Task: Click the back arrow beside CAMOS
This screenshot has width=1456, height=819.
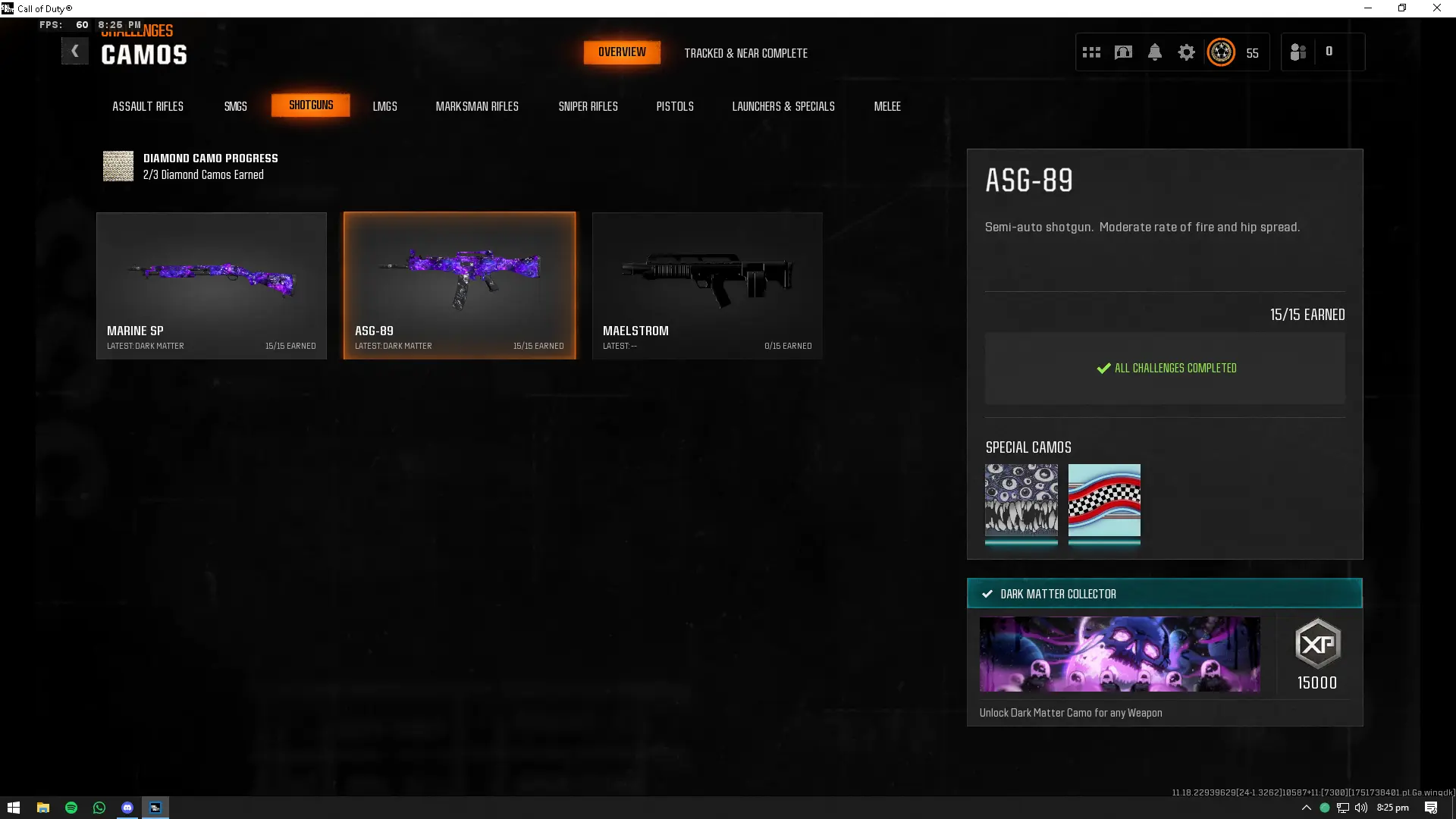Action: 74,52
